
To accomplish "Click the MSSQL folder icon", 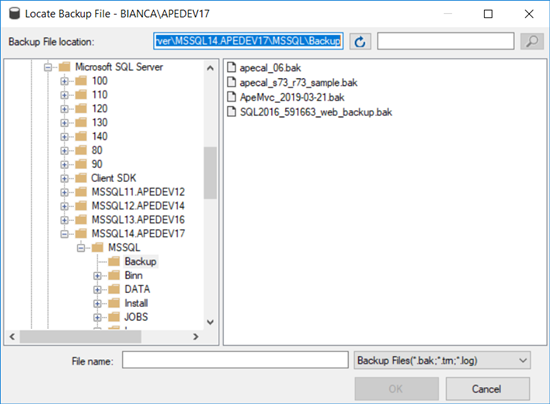I will click(x=98, y=248).
